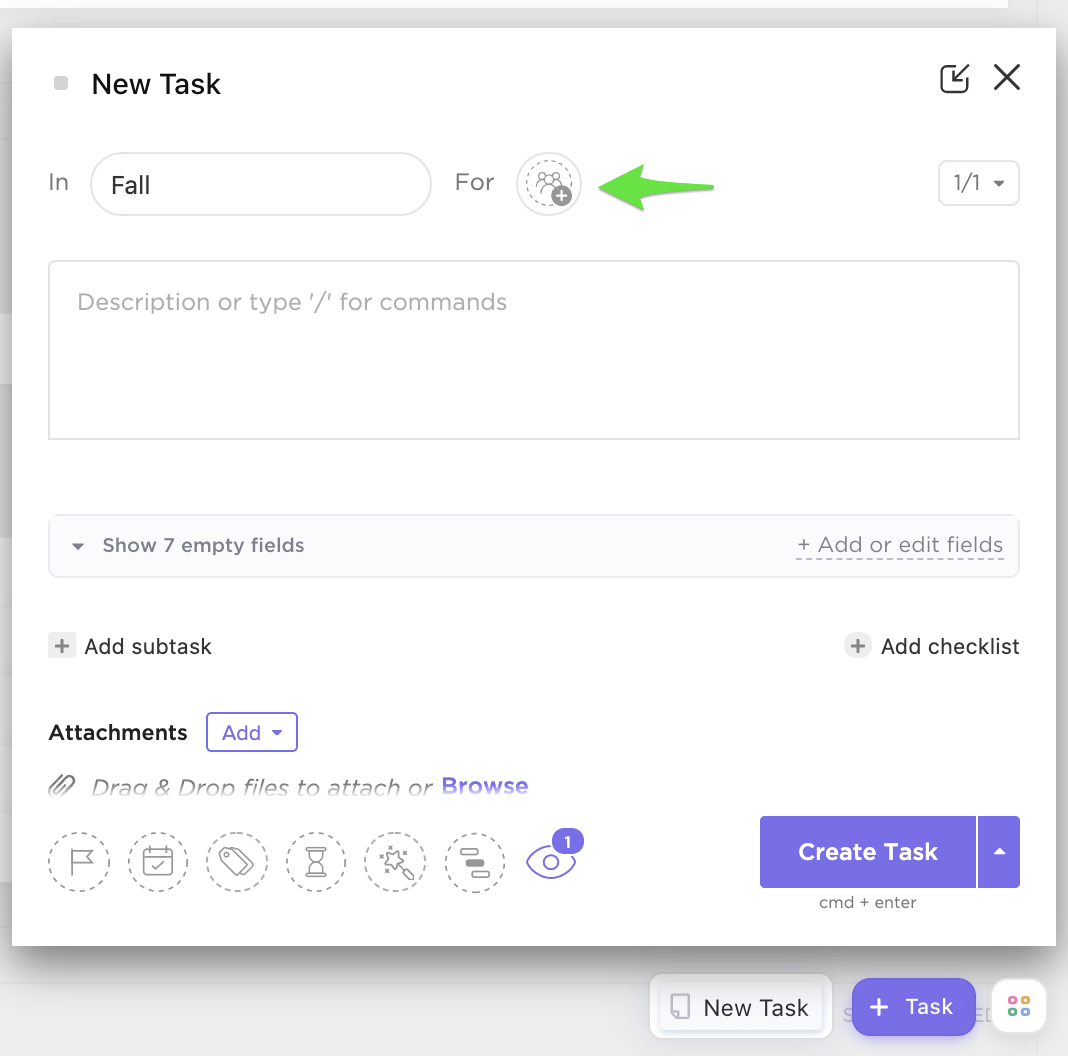This screenshot has height=1056, width=1068.
Task: Open the arrow menu beside Create Task
Action: (x=999, y=852)
